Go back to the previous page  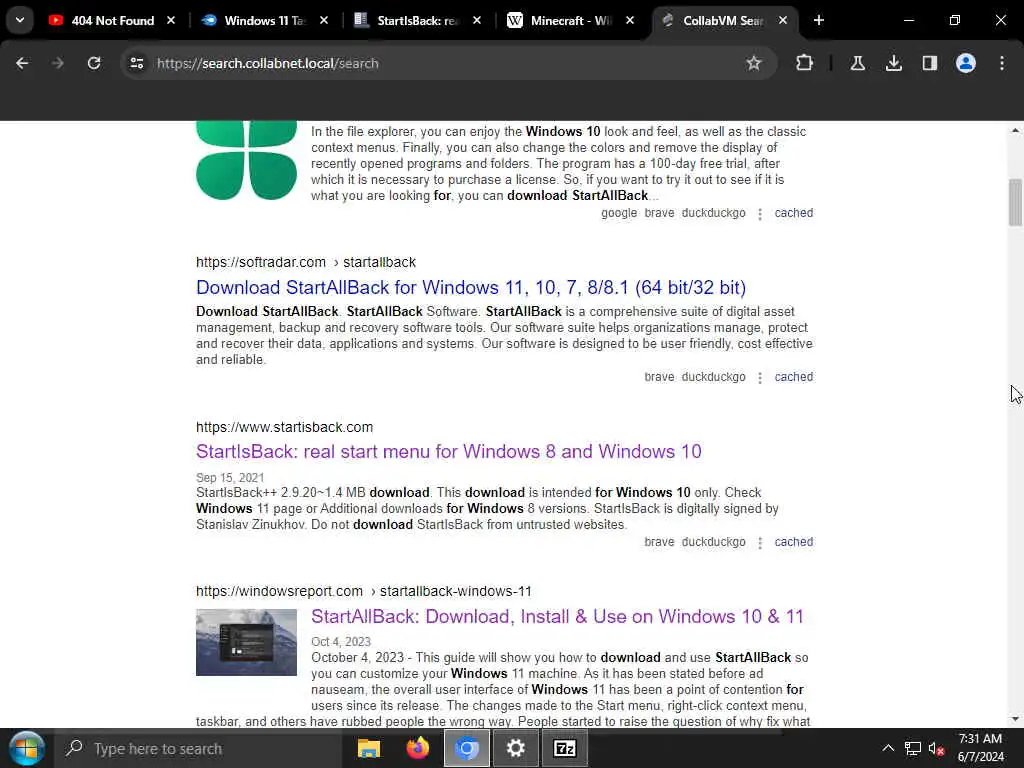tap(22, 63)
